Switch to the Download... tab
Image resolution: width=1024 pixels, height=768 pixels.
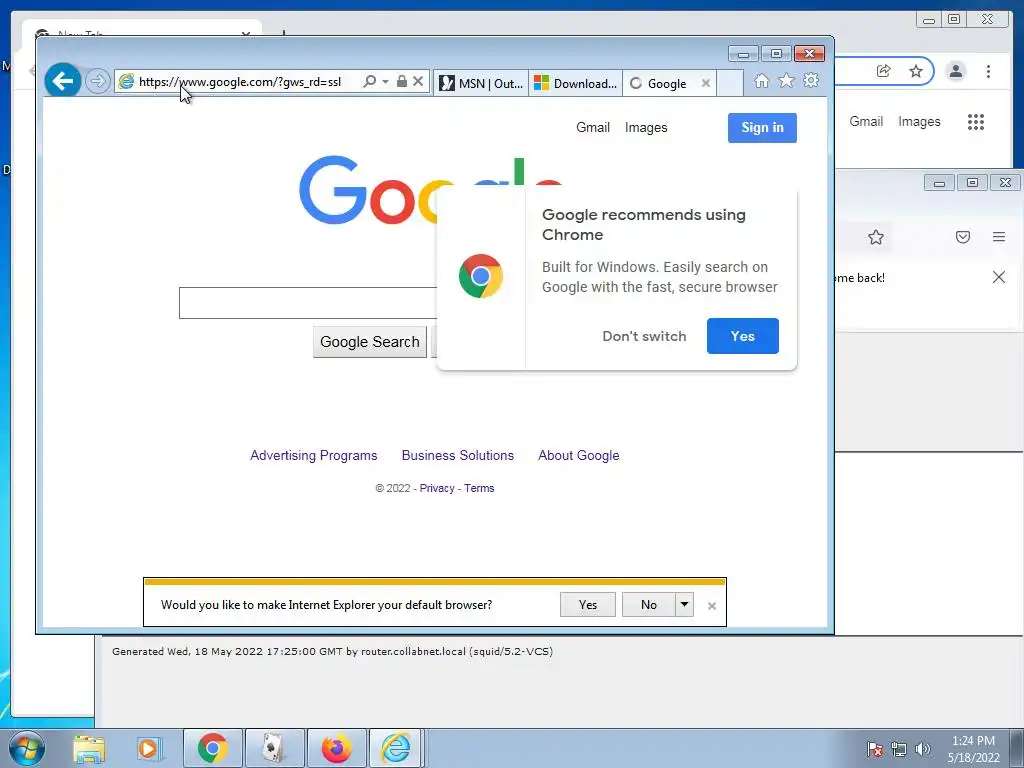tap(575, 84)
